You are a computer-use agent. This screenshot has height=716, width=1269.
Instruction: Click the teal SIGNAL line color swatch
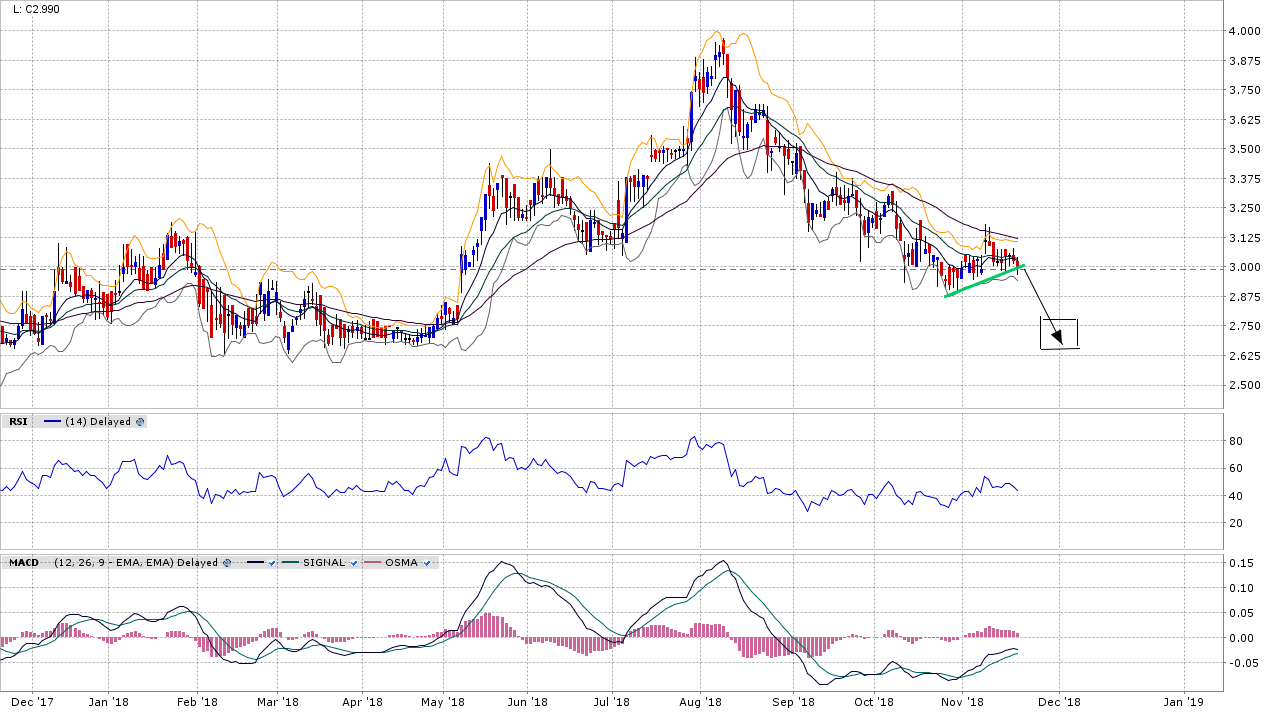[x=291, y=563]
